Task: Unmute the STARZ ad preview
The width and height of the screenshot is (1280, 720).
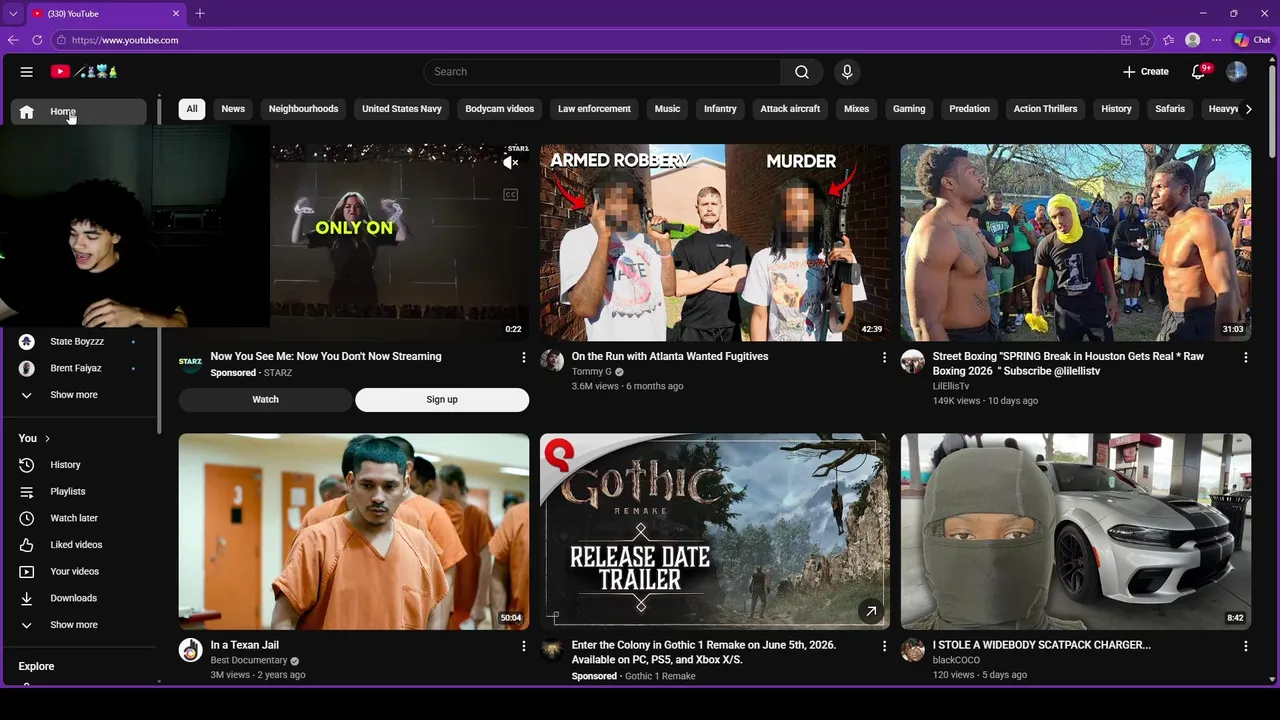Action: [x=510, y=163]
